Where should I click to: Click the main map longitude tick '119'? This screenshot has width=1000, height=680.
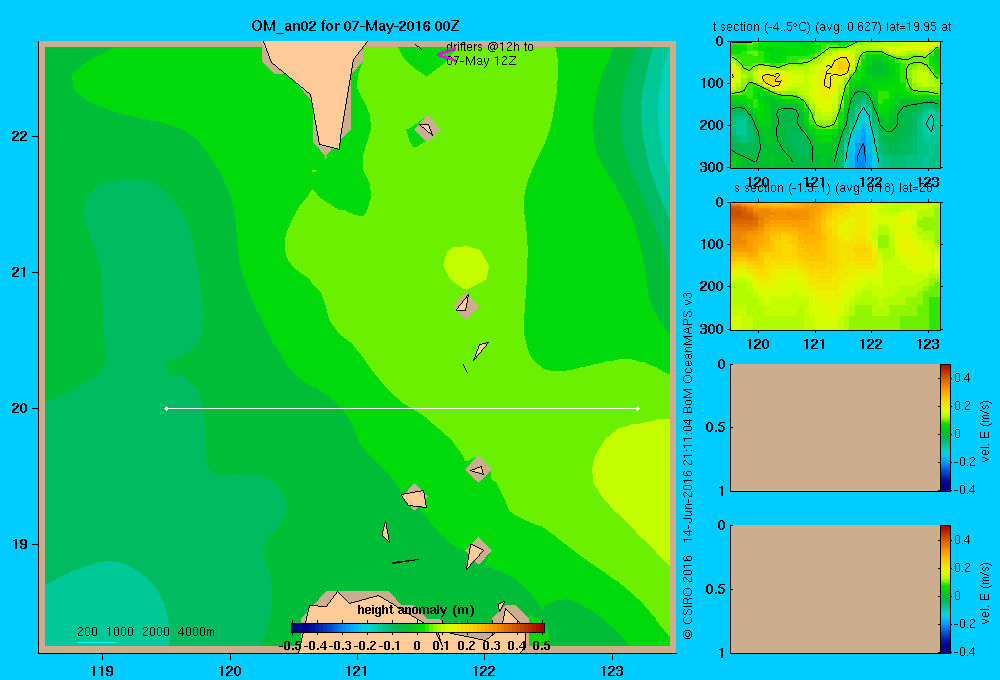[102, 671]
